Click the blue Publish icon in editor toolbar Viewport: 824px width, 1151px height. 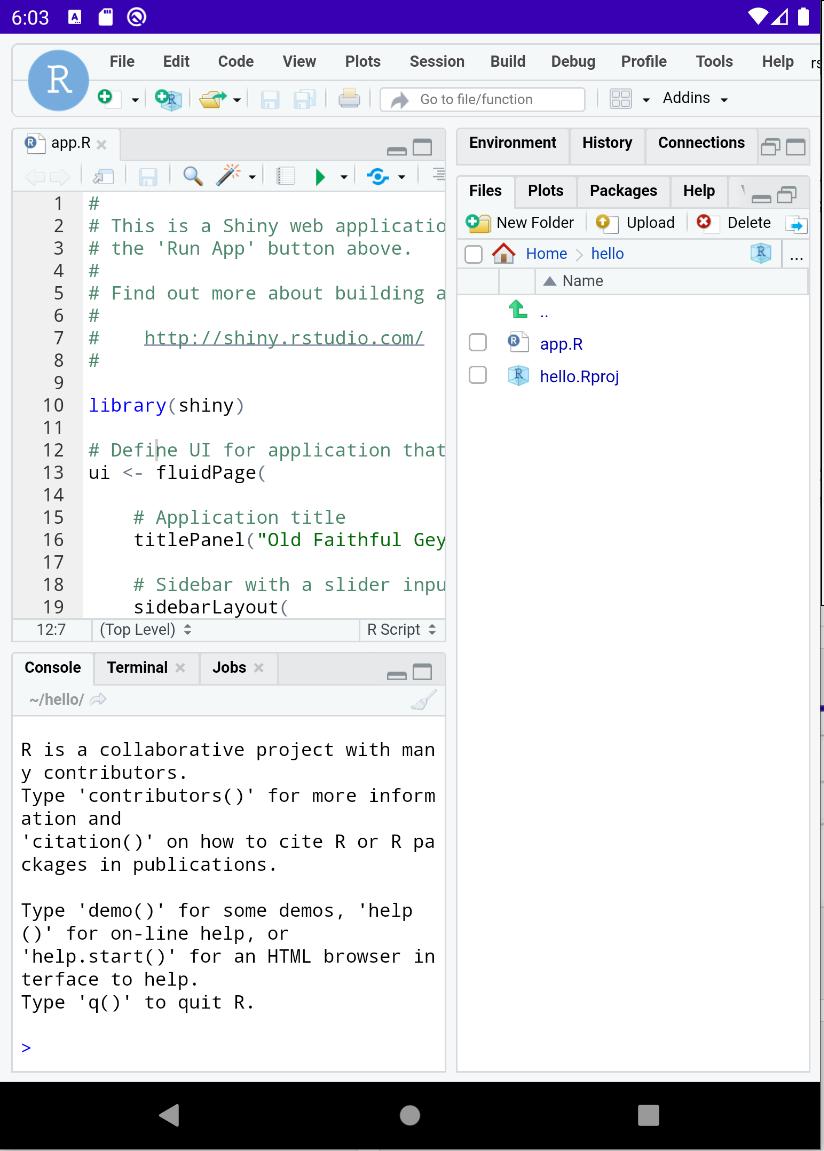377,177
